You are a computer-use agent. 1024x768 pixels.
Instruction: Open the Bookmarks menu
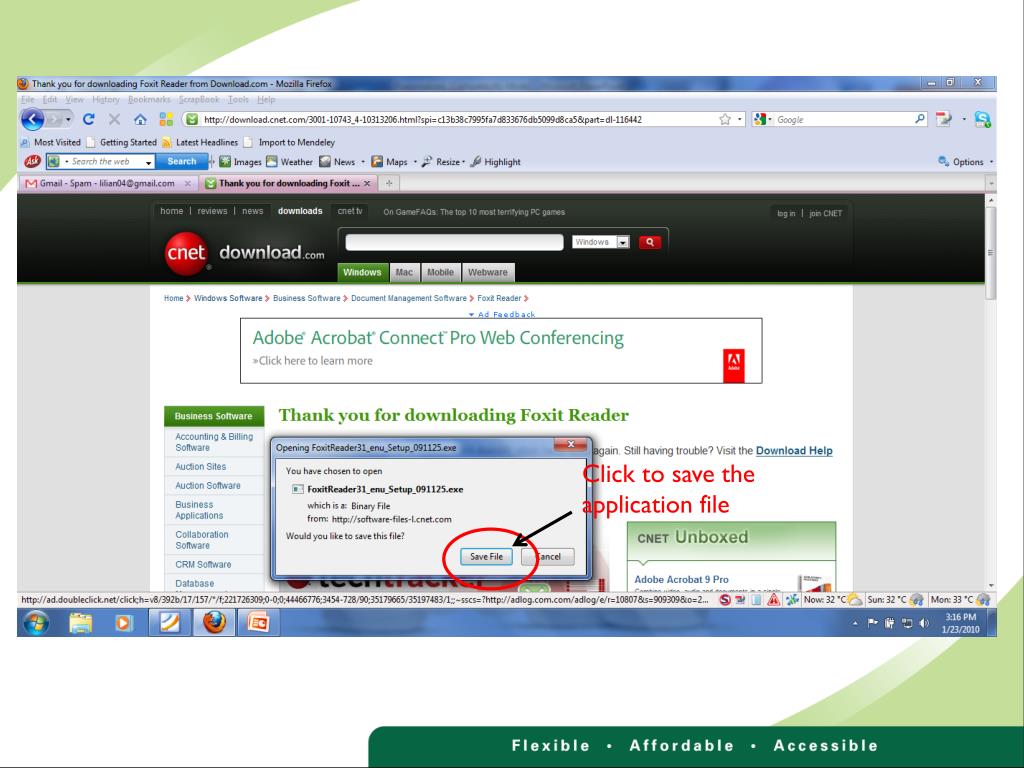coord(149,99)
